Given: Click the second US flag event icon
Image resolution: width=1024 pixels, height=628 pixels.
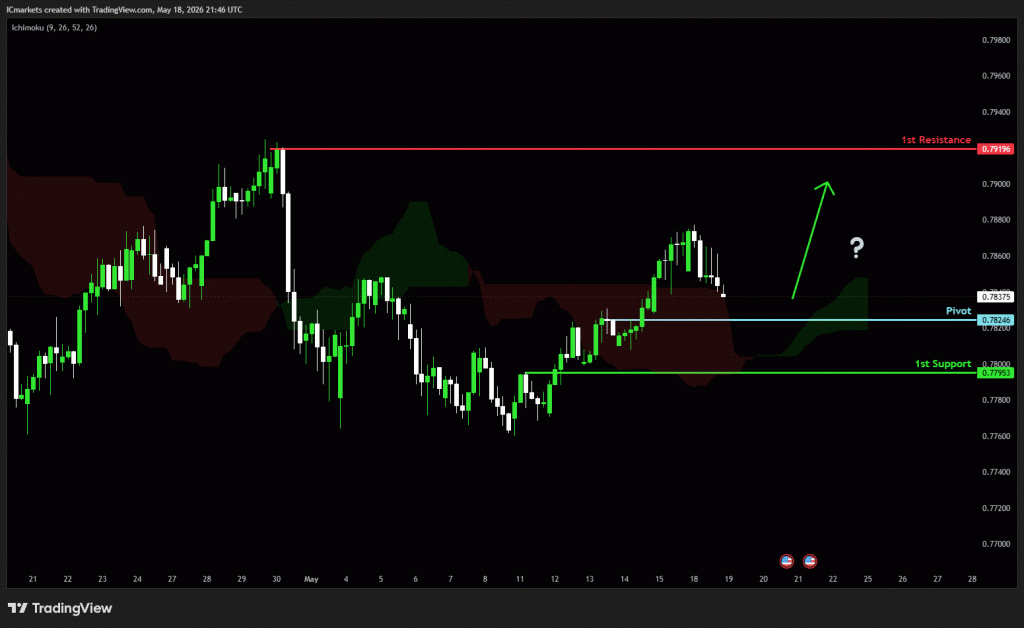Looking at the screenshot, I should click(810, 561).
